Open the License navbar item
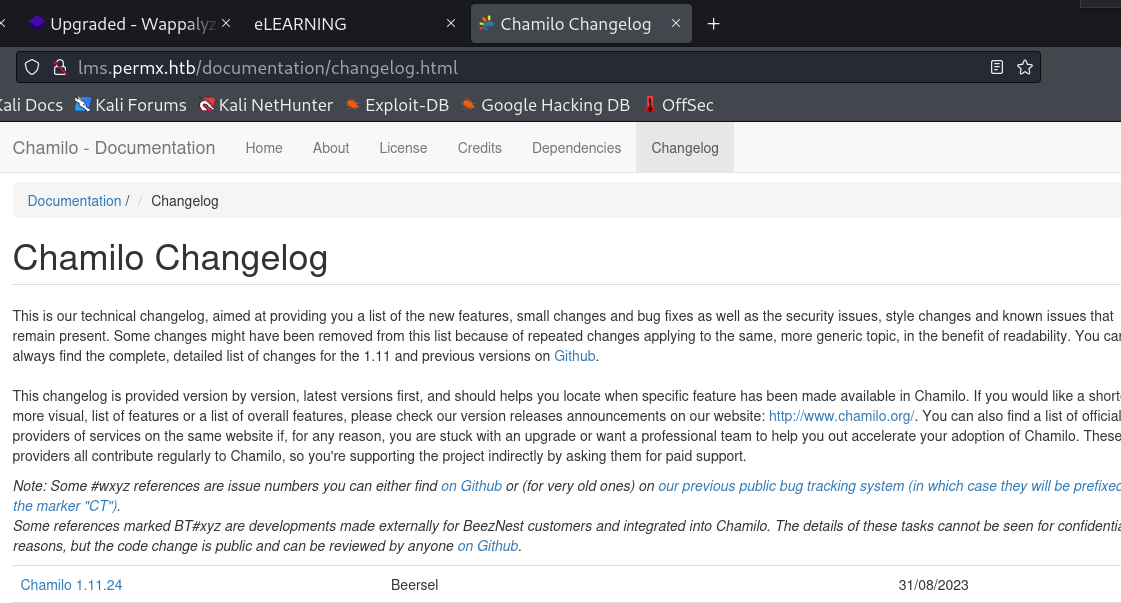The width and height of the screenshot is (1121, 603). [403, 148]
